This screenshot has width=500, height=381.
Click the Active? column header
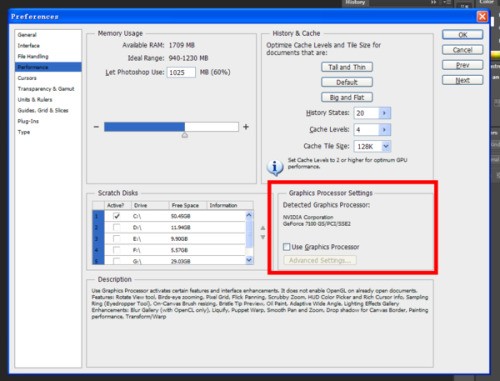tap(117, 205)
